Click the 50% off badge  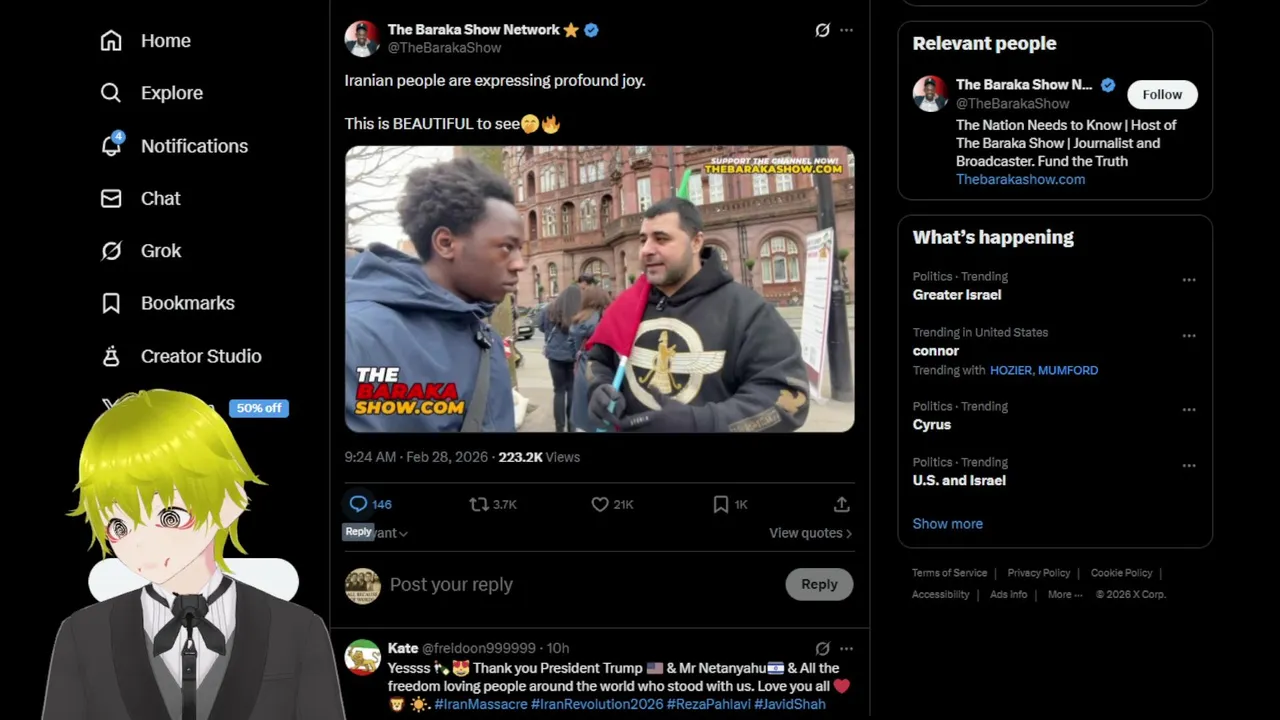(x=259, y=408)
